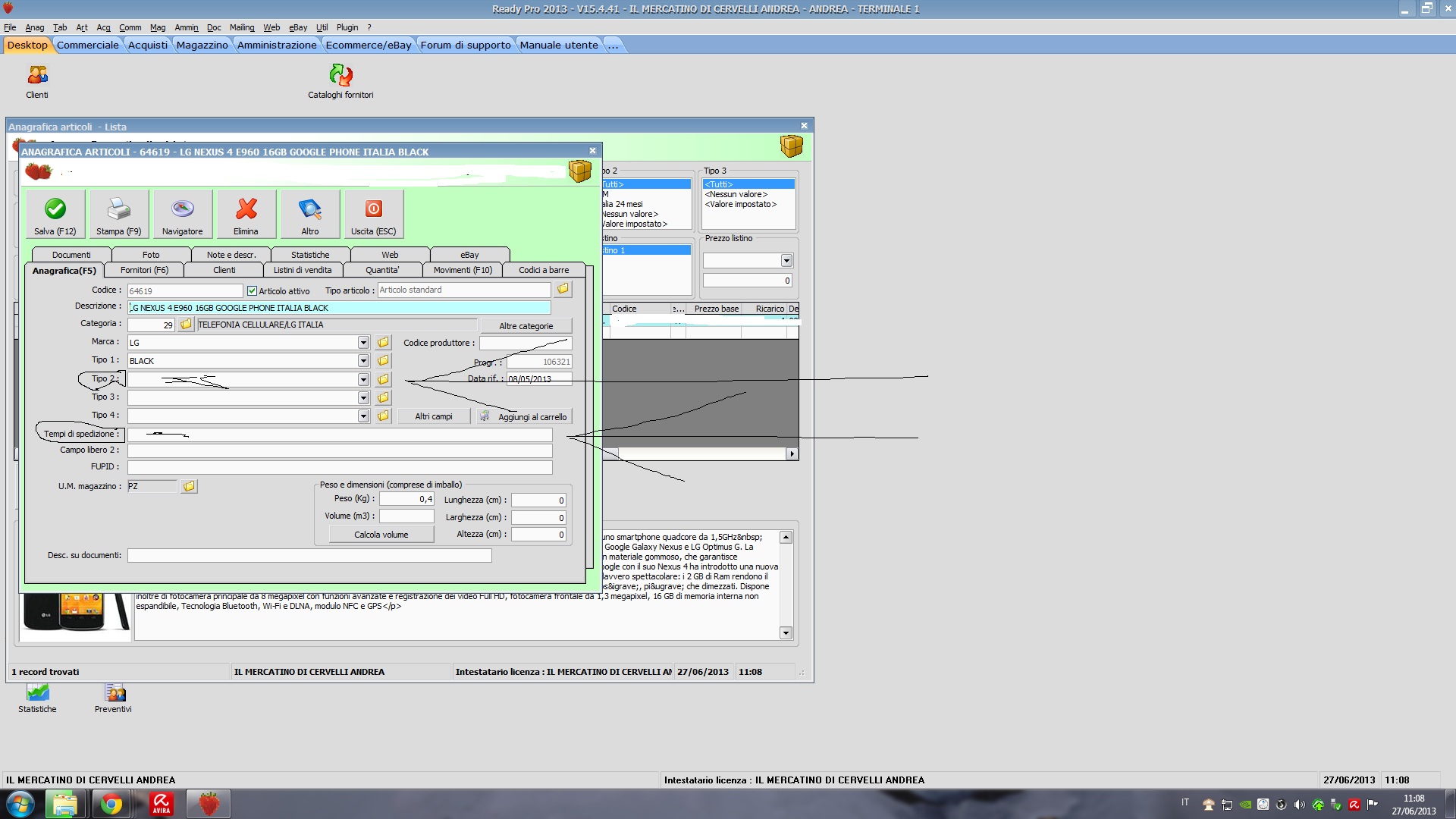Expand Tipo 3 dropdown
The width and height of the screenshot is (1456, 819).
pyautogui.click(x=363, y=397)
